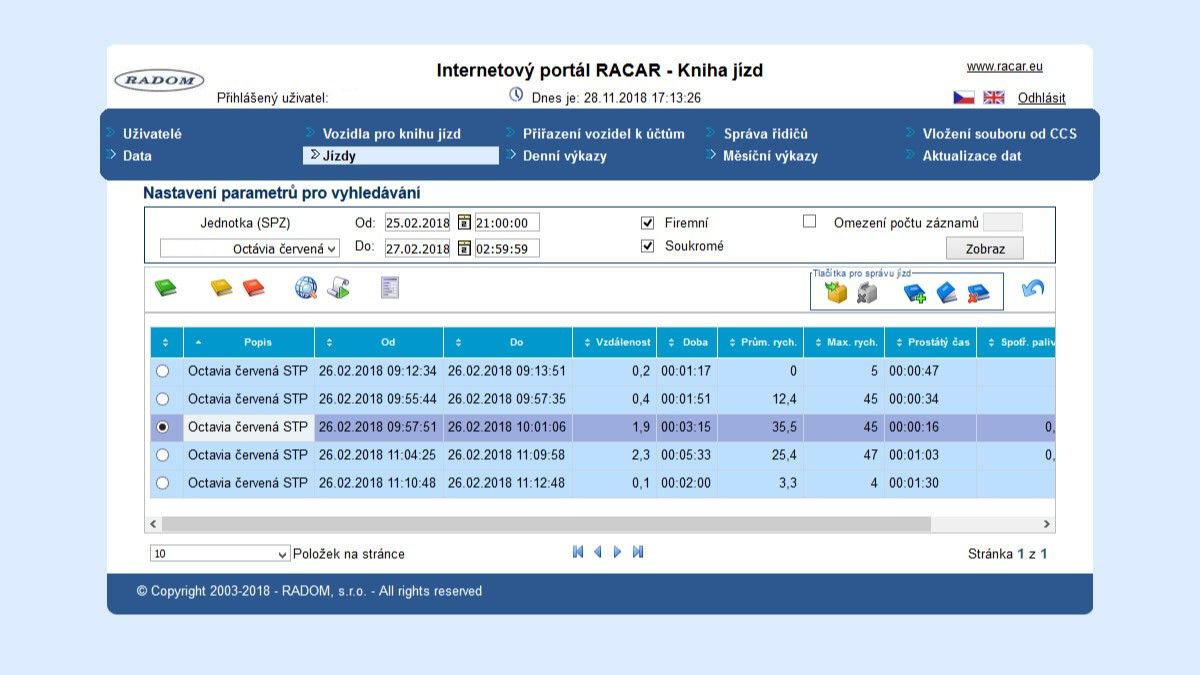The image size is (1200, 675).
Task: Click the green book icon
Action: pos(165,289)
